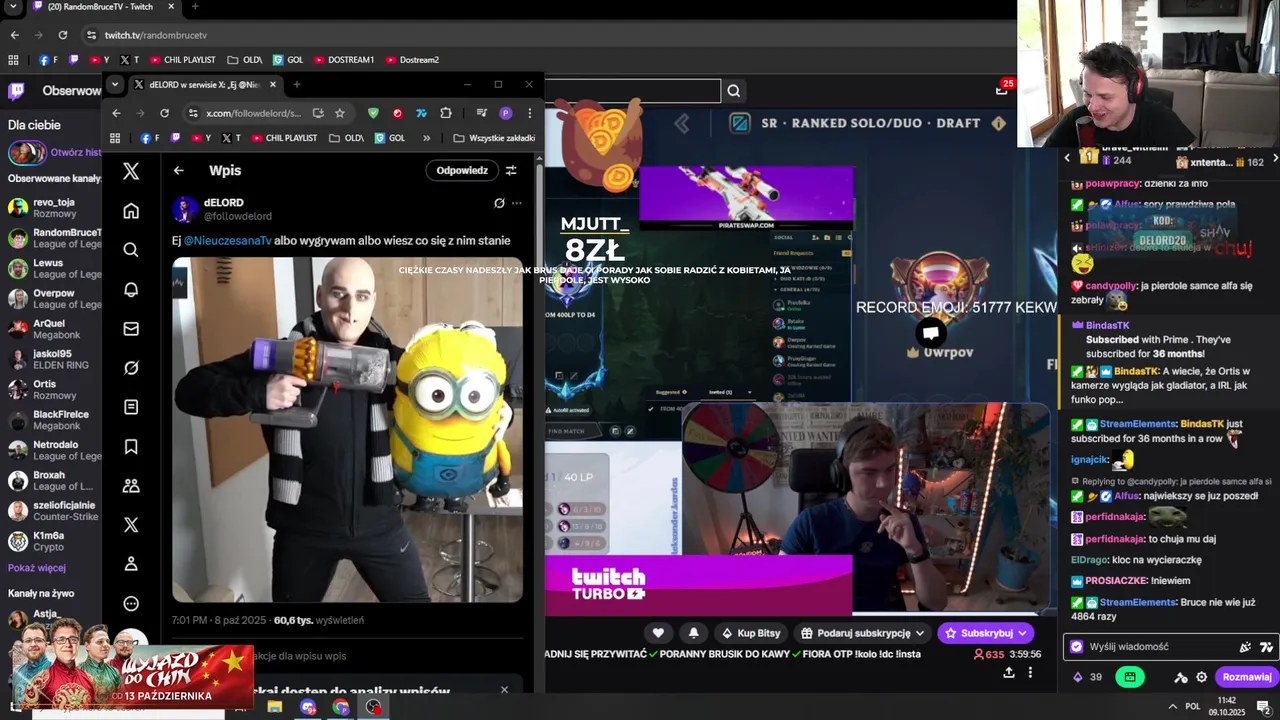Open notifications bell in X sidebar
1280x720 pixels.
tap(131, 289)
